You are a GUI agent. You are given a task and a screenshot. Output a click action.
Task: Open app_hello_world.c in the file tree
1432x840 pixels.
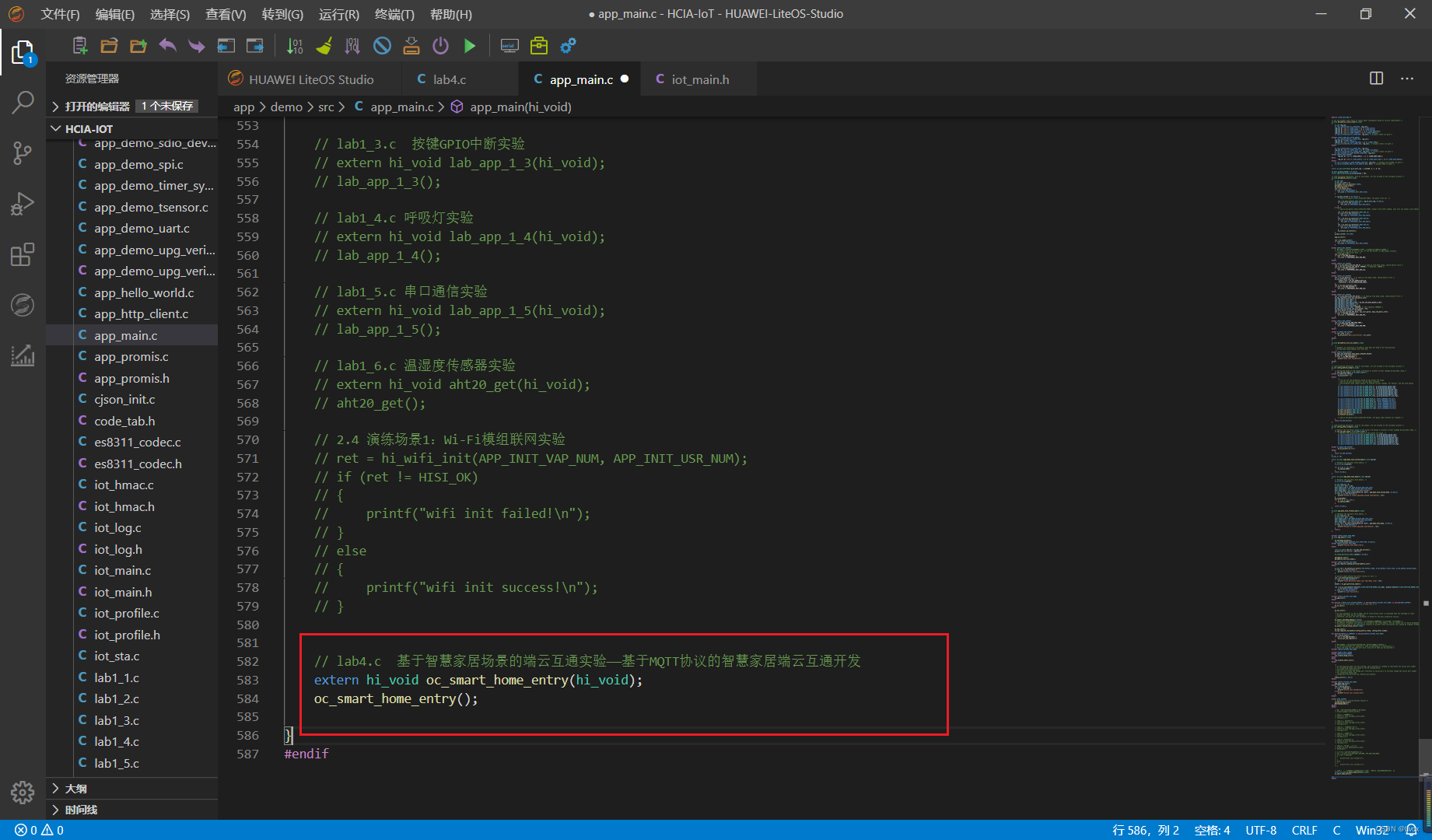144,292
